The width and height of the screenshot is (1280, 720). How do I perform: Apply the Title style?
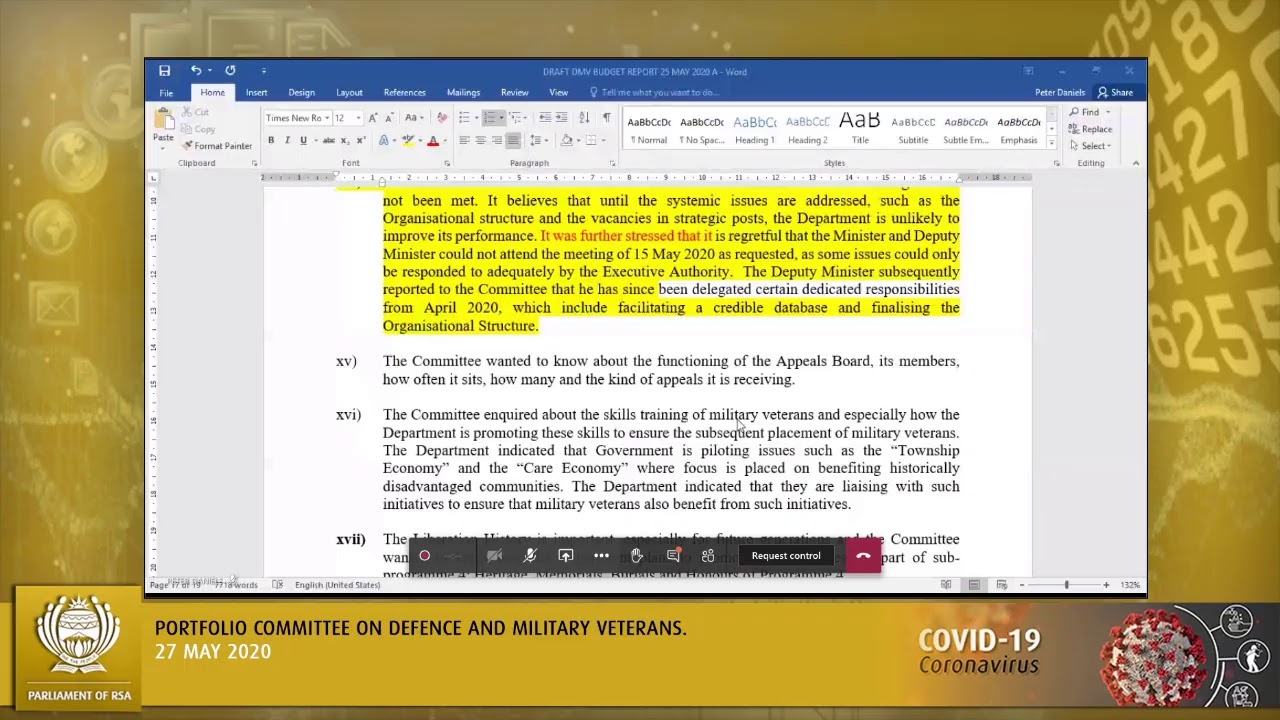tap(860, 129)
